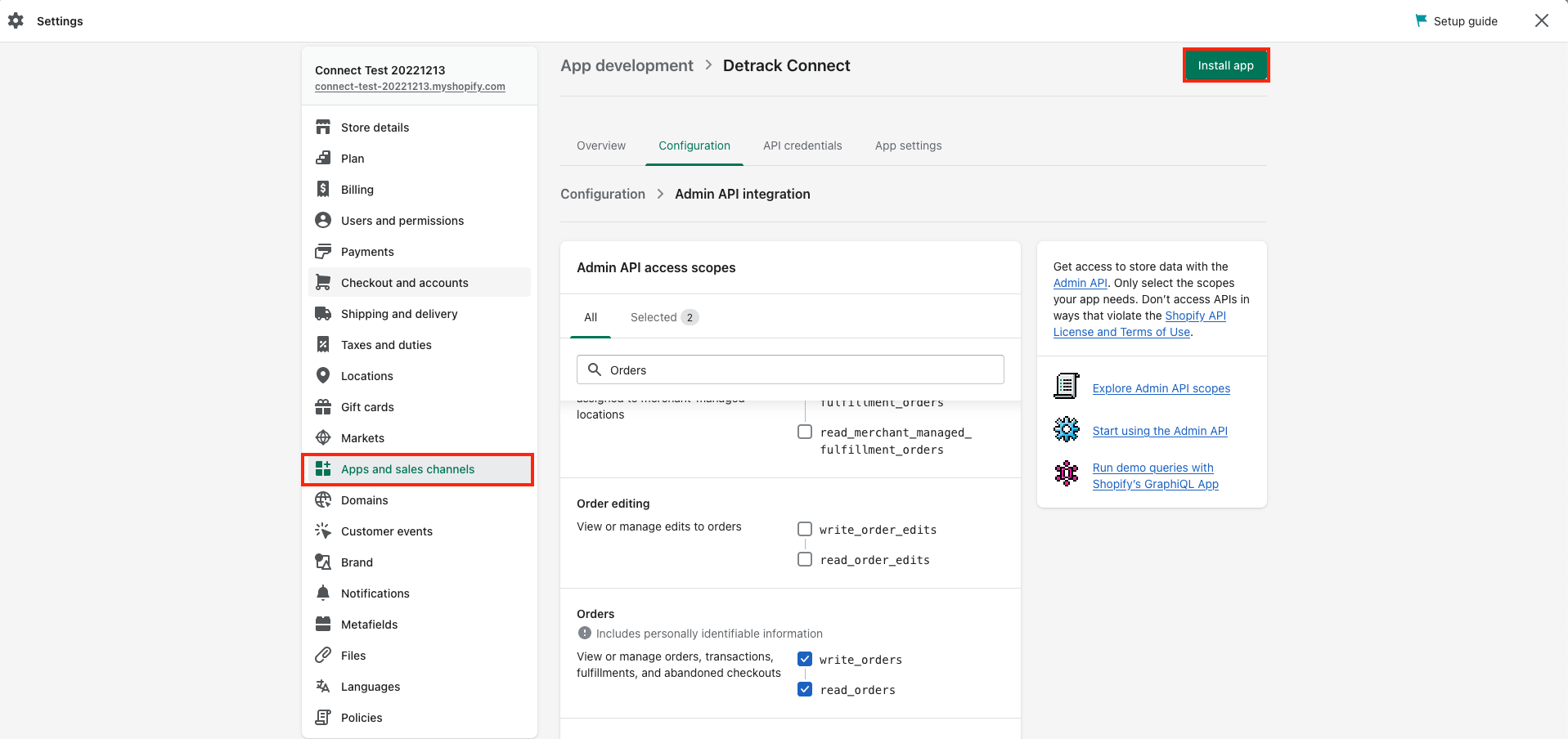Click the GraphiQL bug icon

click(1067, 473)
